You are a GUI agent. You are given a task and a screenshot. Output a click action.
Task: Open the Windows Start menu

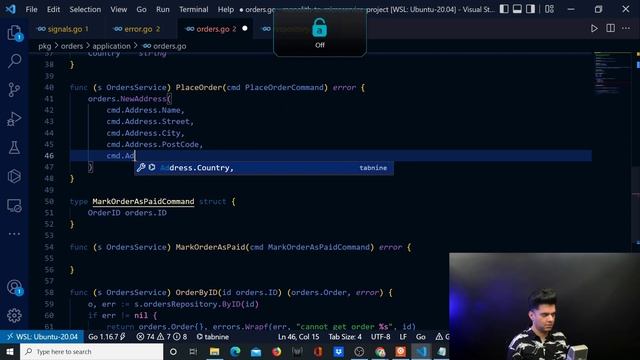pos(9,351)
